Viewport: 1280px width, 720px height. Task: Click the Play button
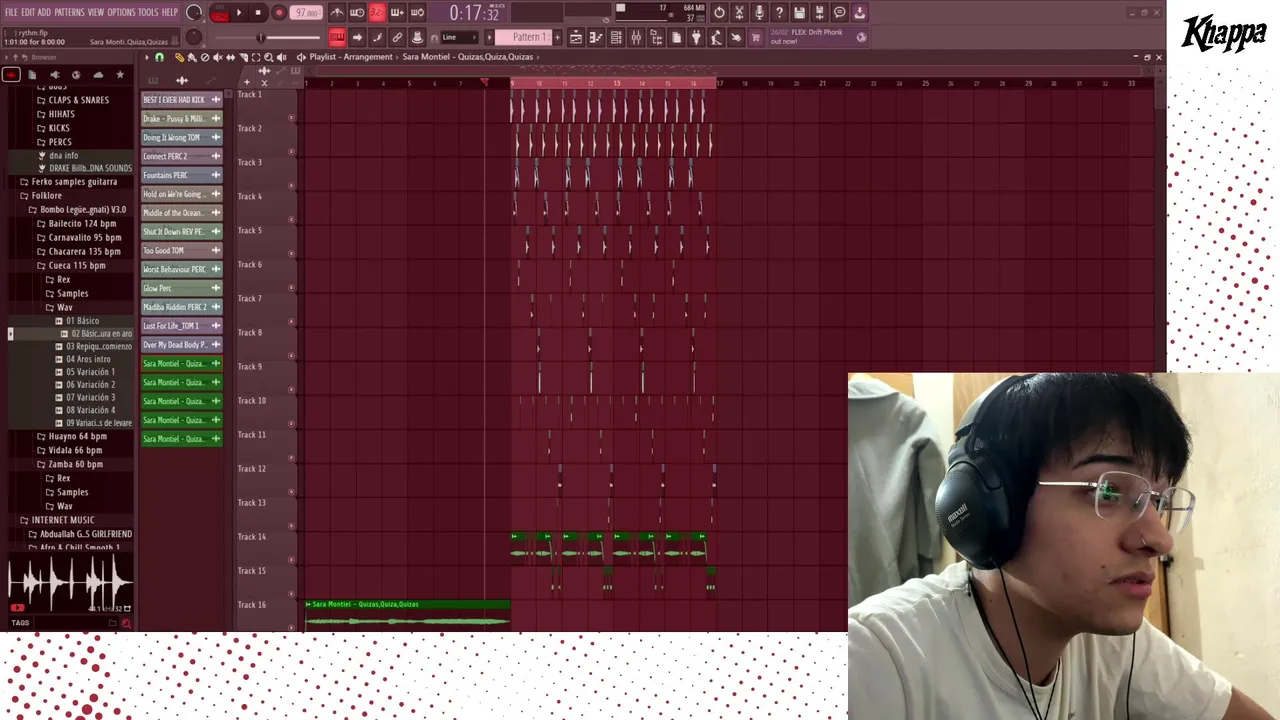pos(239,13)
